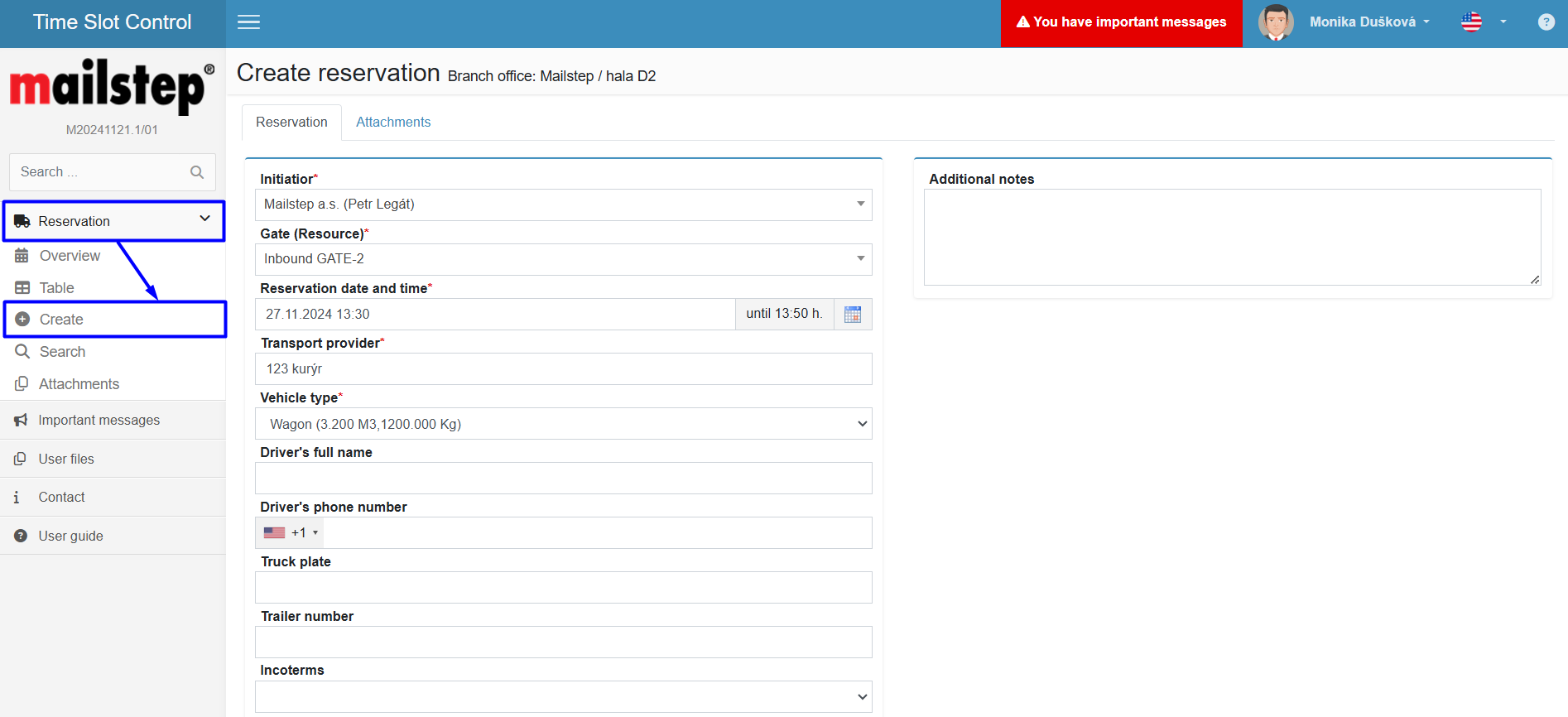This screenshot has width=1568, height=717.
Task: Choose phone country code +1 selector
Action: pos(291,533)
